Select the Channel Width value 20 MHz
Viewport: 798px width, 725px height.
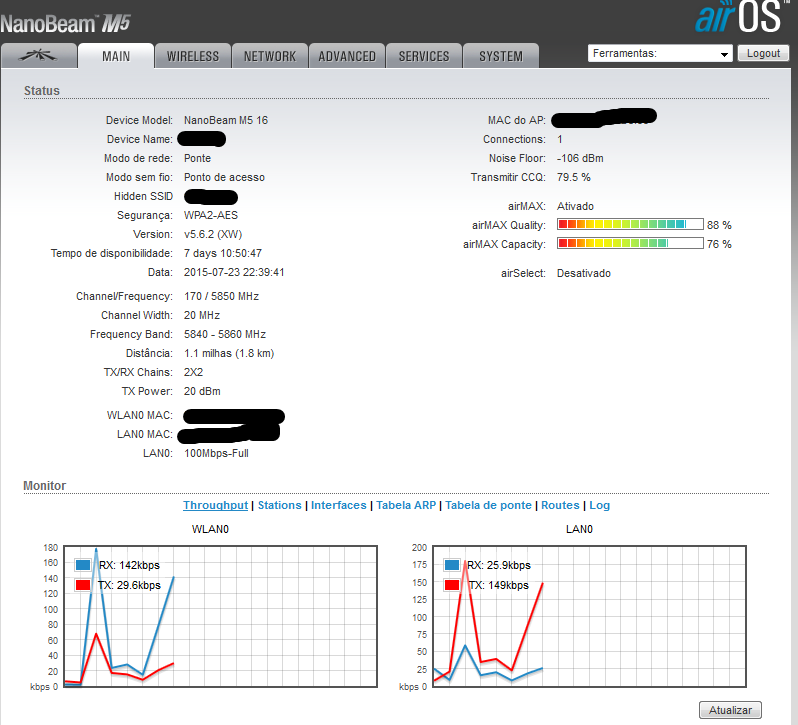(x=202, y=315)
